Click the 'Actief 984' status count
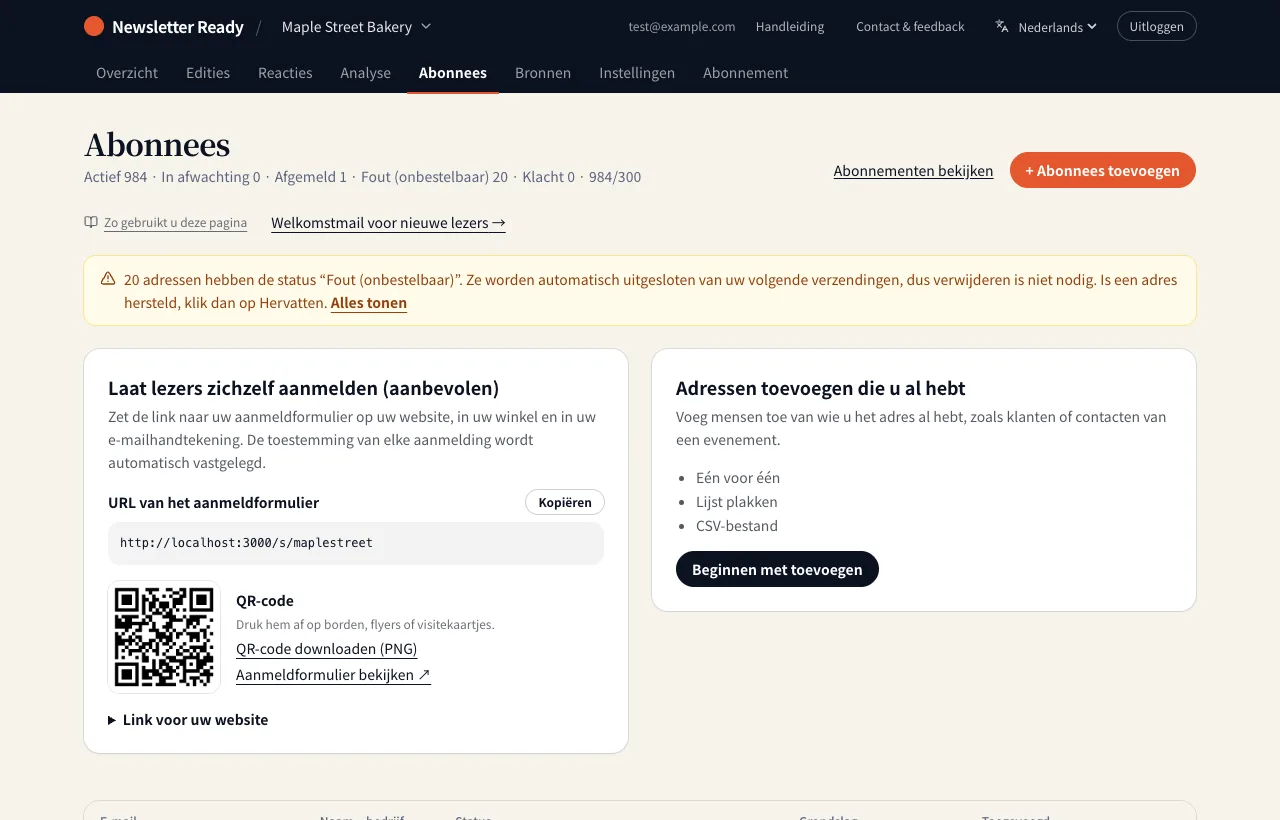Viewport: 1280px width, 820px height. tap(115, 177)
